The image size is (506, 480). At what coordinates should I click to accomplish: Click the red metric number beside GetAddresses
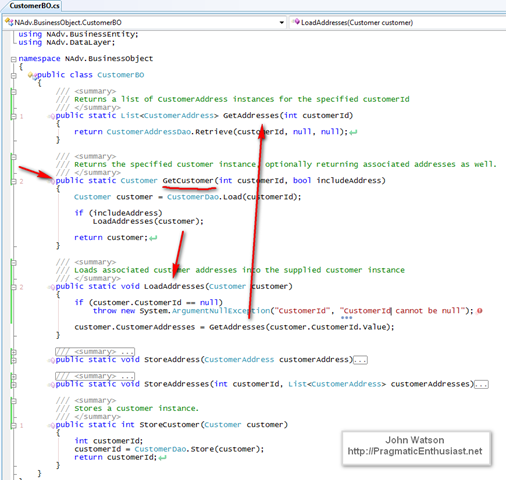(22, 117)
